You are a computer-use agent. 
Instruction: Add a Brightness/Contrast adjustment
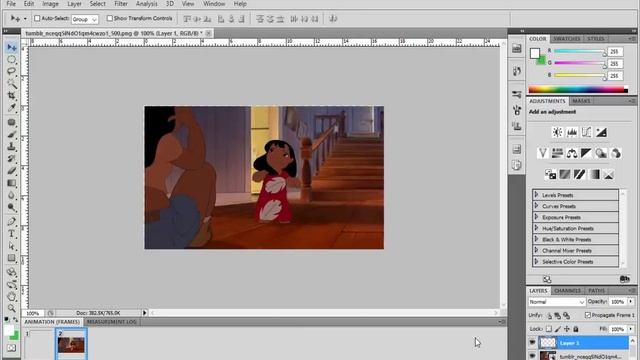click(x=557, y=132)
